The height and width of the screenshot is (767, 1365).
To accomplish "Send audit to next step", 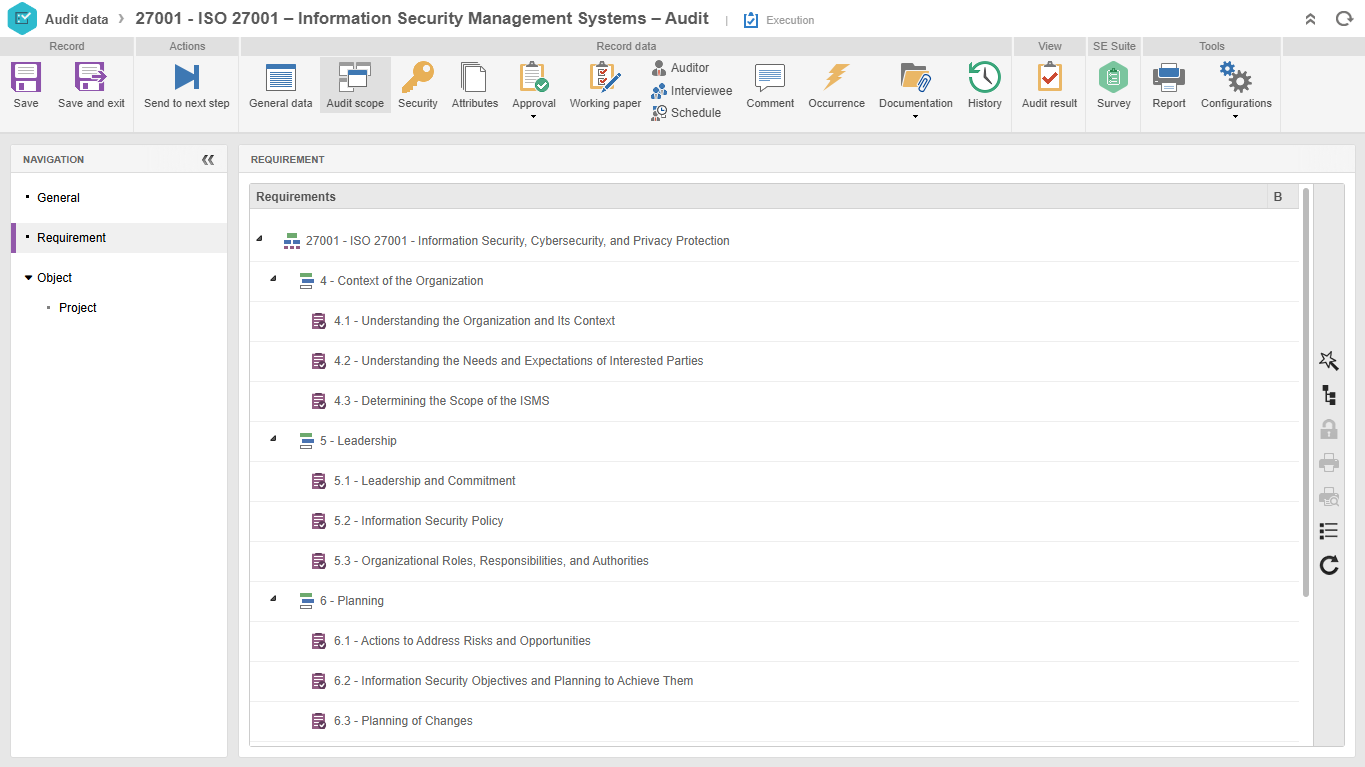I will pyautogui.click(x=187, y=85).
